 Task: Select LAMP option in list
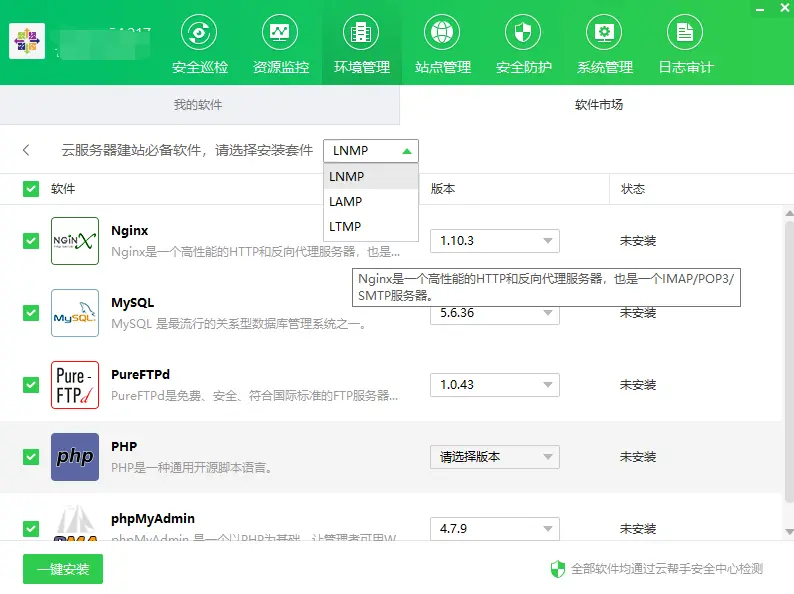point(371,202)
